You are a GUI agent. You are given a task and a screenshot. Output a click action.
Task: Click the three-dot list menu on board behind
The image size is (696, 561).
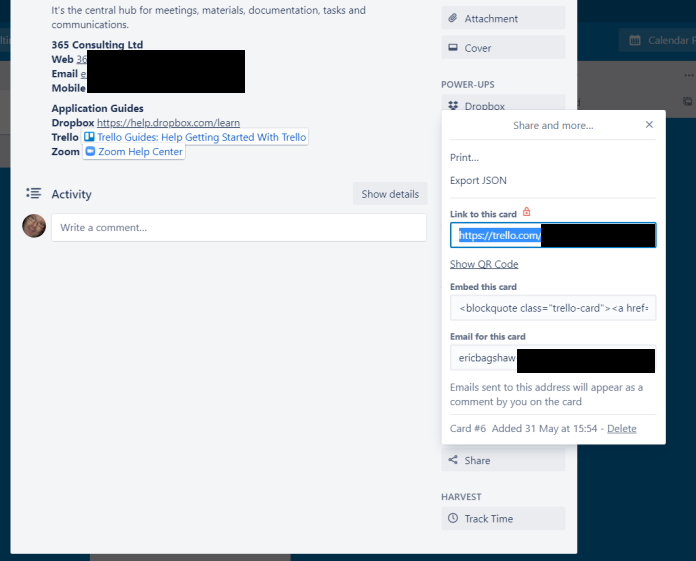point(689,75)
